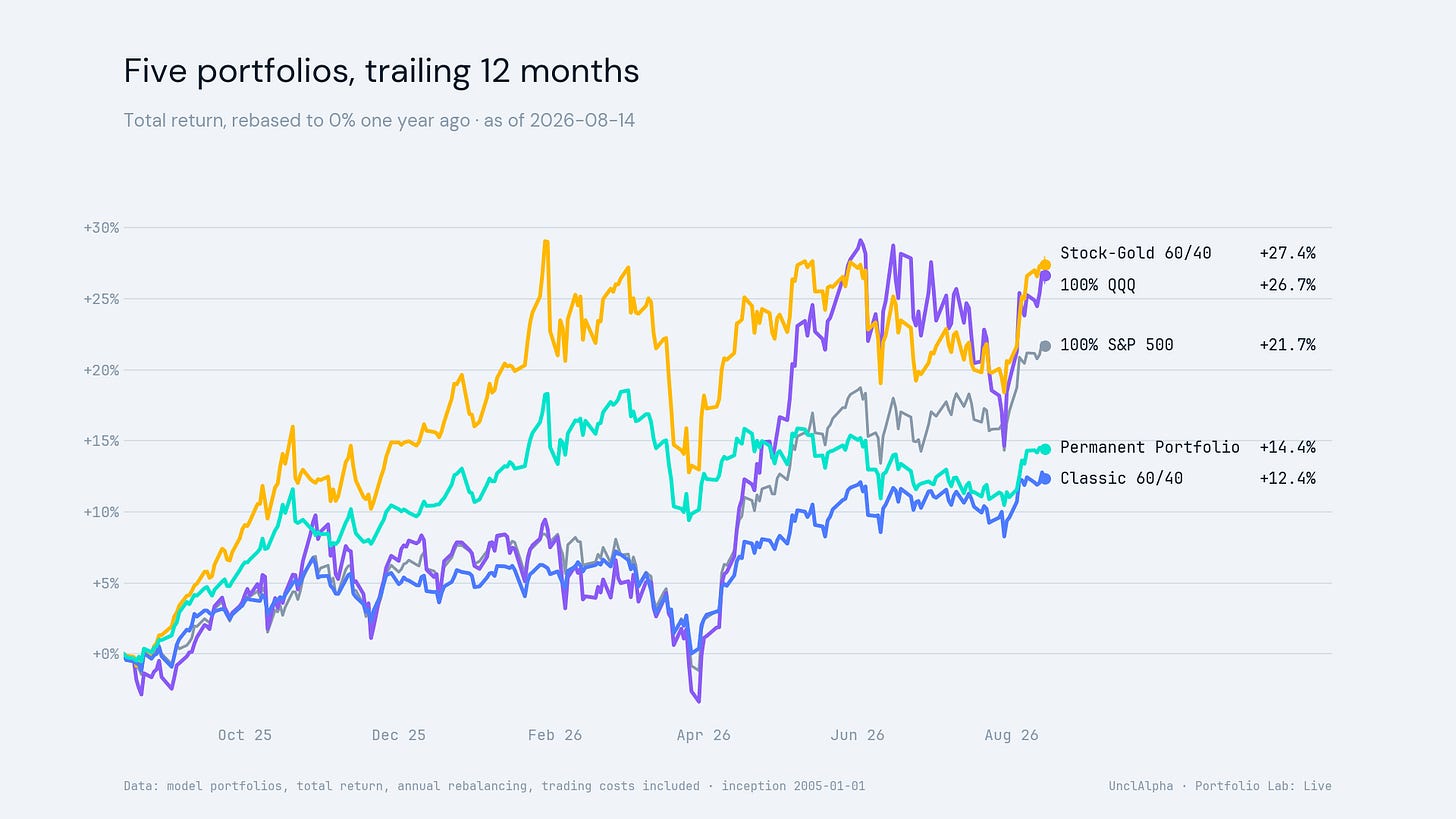This screenshot has width=1456, height=819.
Task: Select the Permanent Portfolio series label
Action: click(1149, 447)
